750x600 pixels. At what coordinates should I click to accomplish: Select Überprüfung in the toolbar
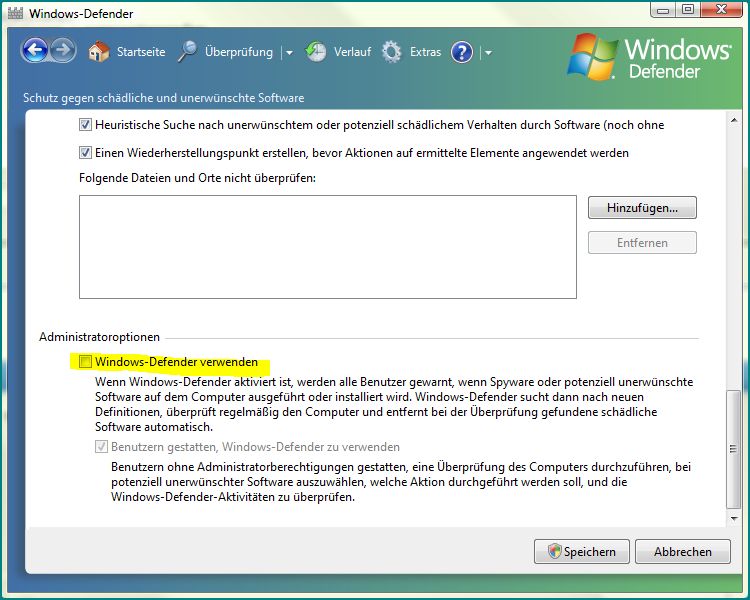tap(239, 52)
